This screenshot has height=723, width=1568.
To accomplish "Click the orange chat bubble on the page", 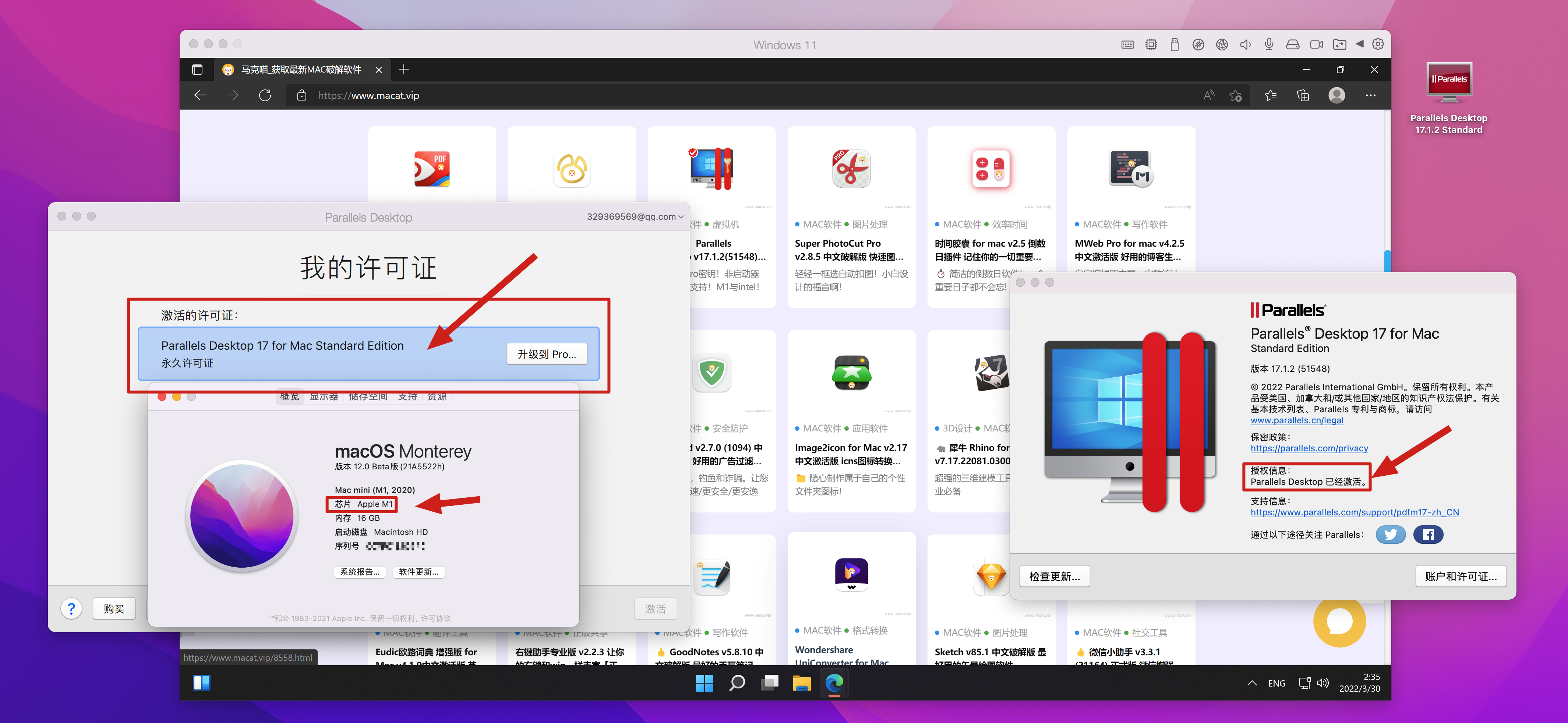I will pyautogui.click(x=1339, y=621).
